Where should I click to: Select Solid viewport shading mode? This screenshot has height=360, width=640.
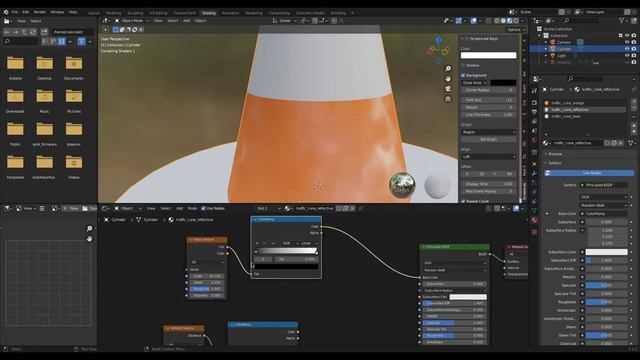click(503, 21)
